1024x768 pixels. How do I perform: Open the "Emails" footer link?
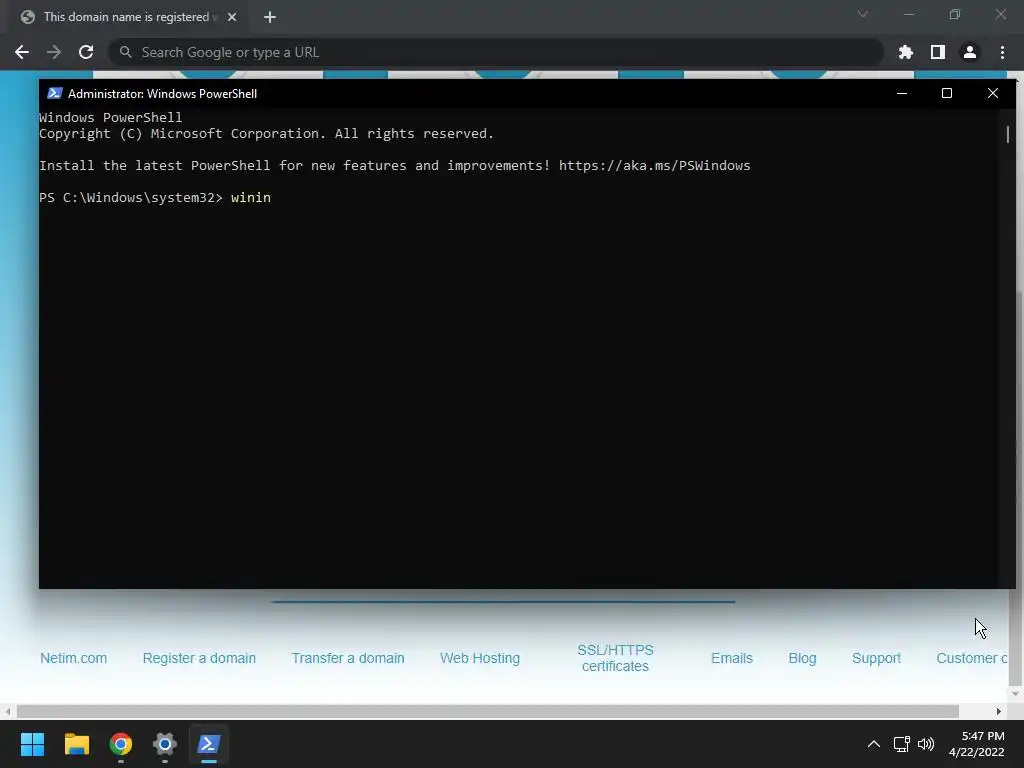tap(732, 658)
